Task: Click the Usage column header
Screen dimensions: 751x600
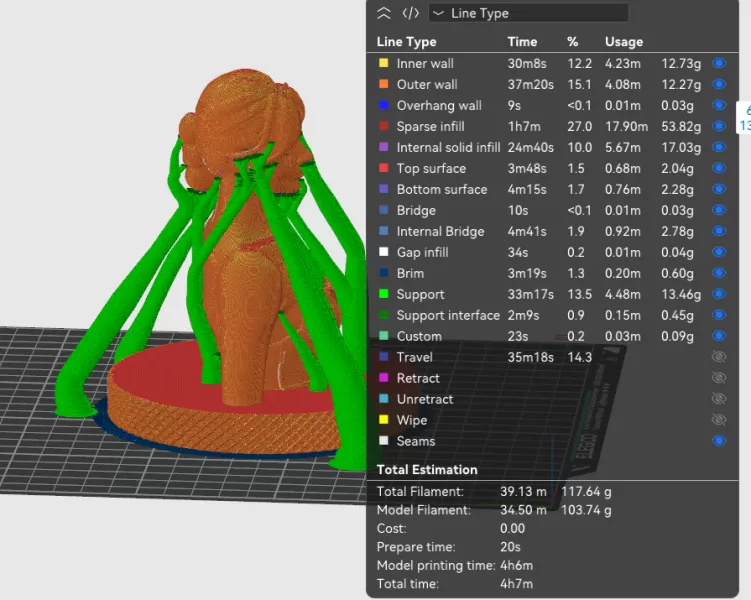Action: (624, 42)
